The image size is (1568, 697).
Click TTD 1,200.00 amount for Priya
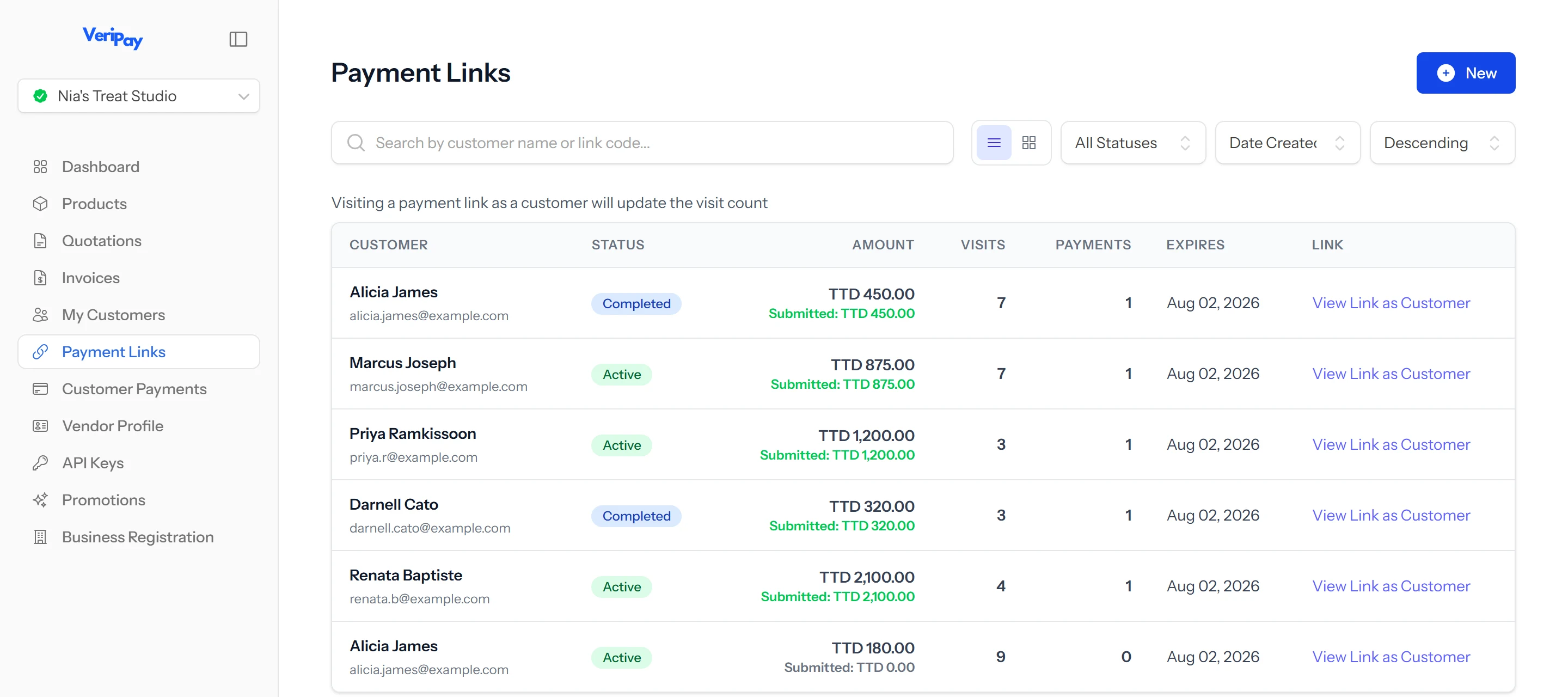click(x=866, y=436)
